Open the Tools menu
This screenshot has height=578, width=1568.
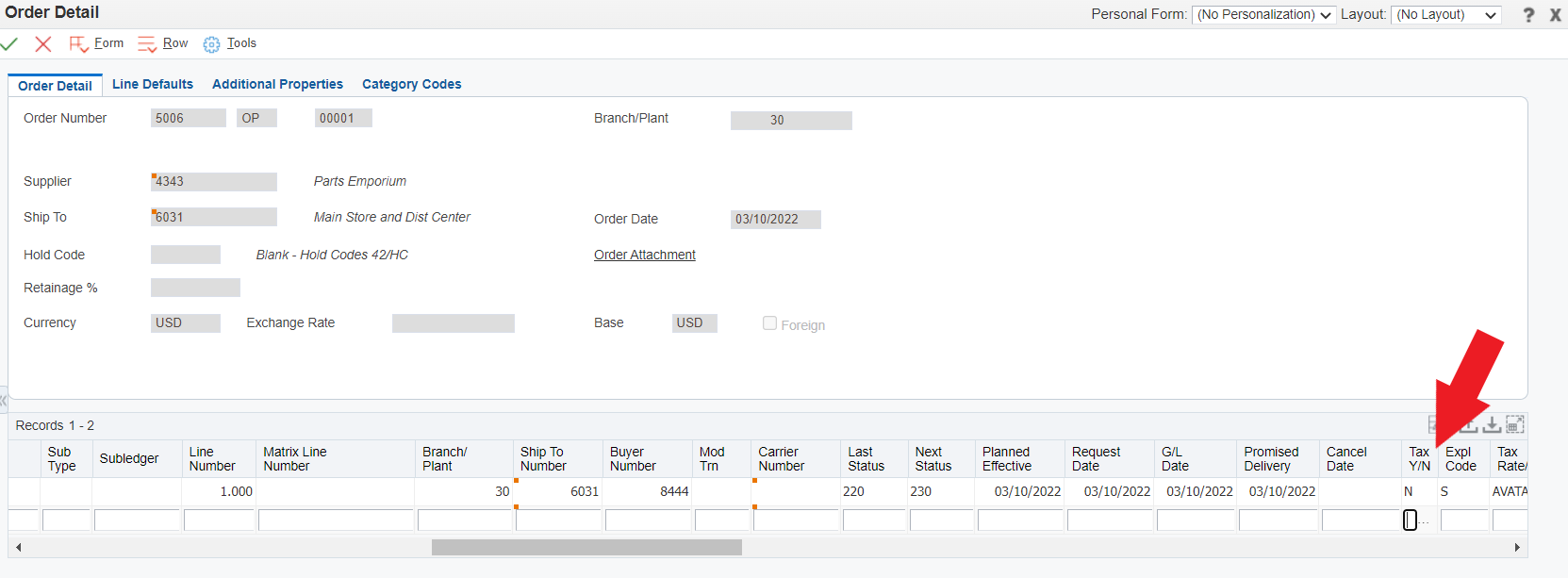pos(230,43)
